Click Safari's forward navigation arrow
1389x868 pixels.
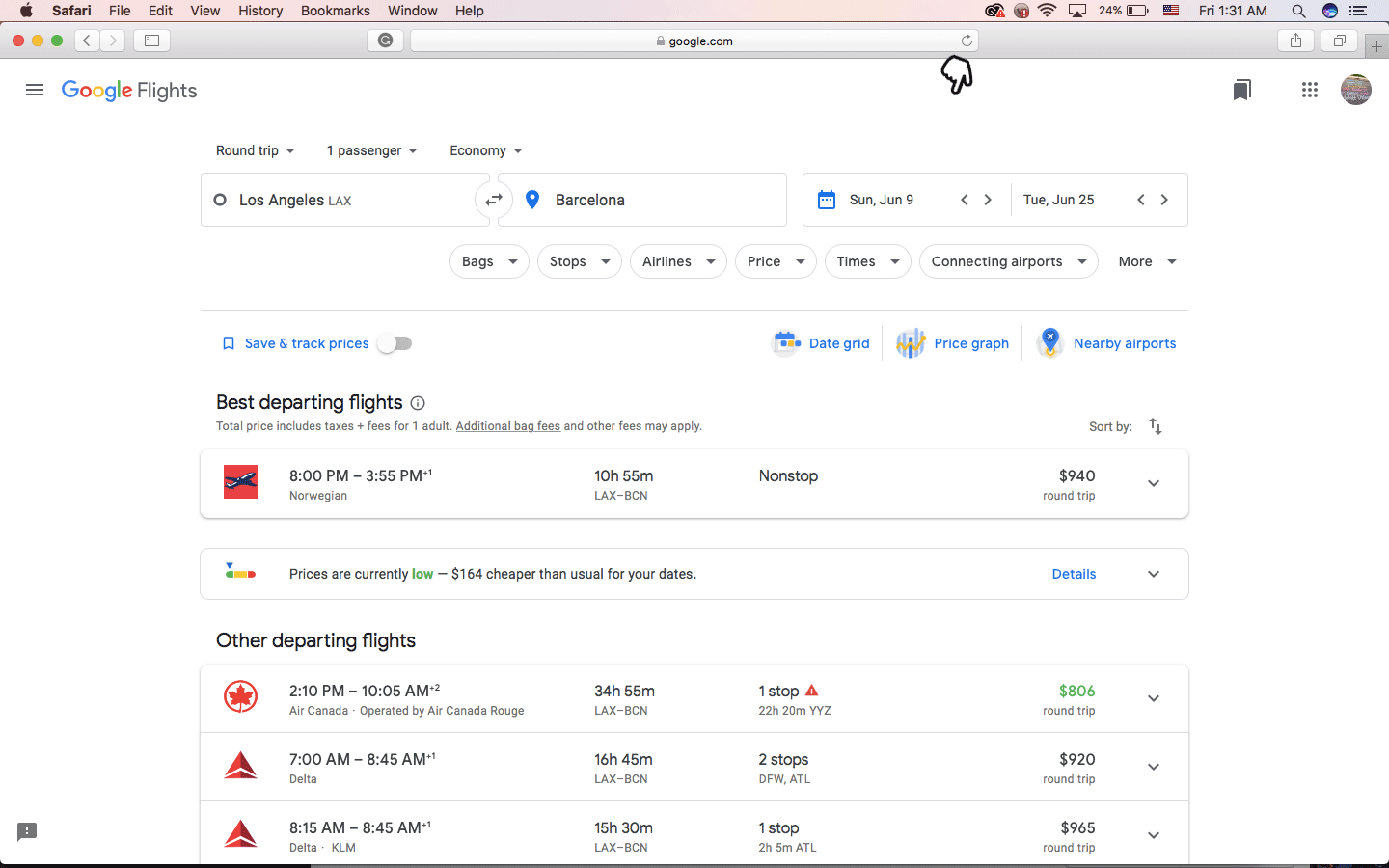[x=113, y=41]
